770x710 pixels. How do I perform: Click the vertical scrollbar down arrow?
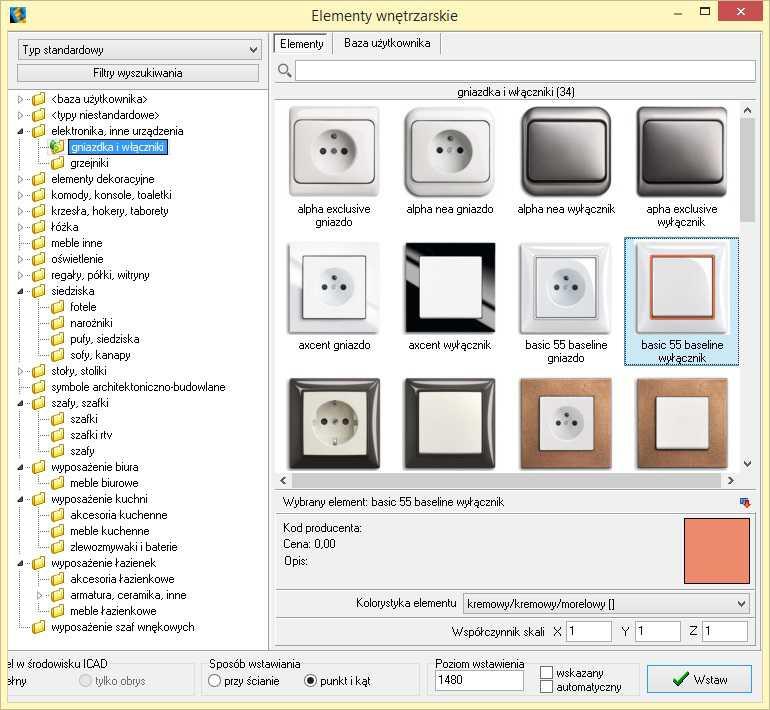click(x=747, y=463)
